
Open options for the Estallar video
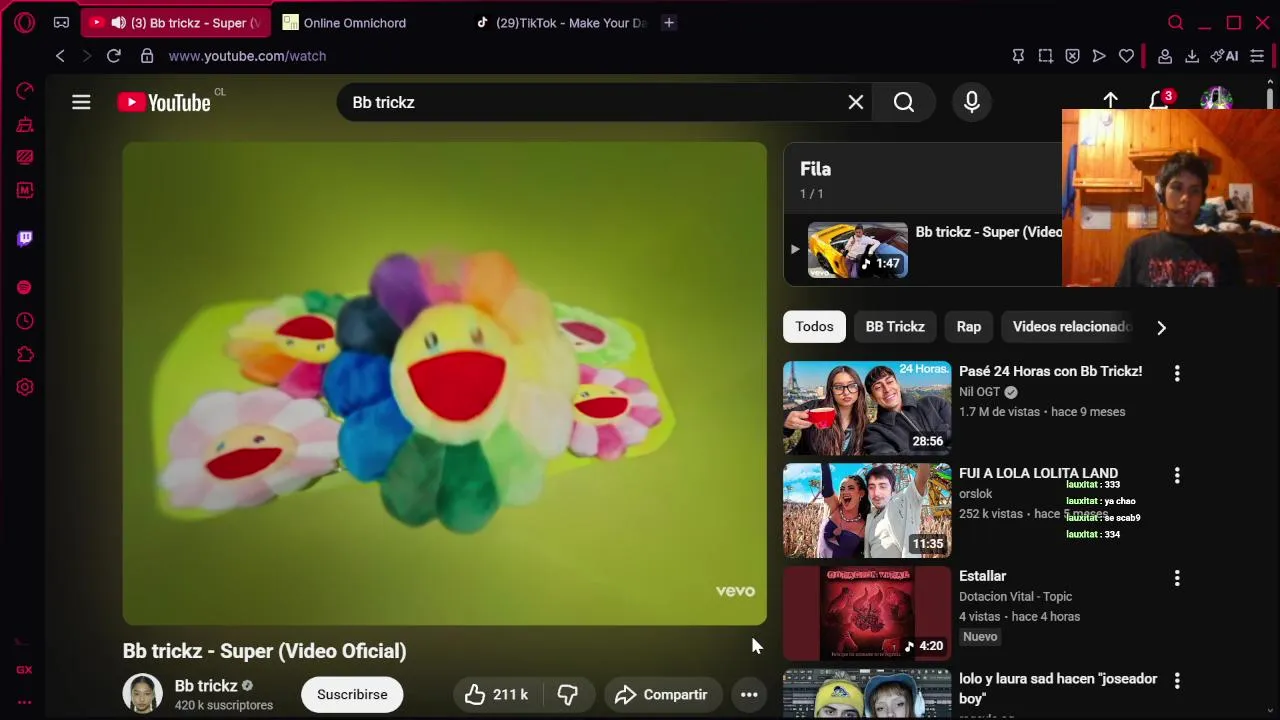pos(1177,578)
